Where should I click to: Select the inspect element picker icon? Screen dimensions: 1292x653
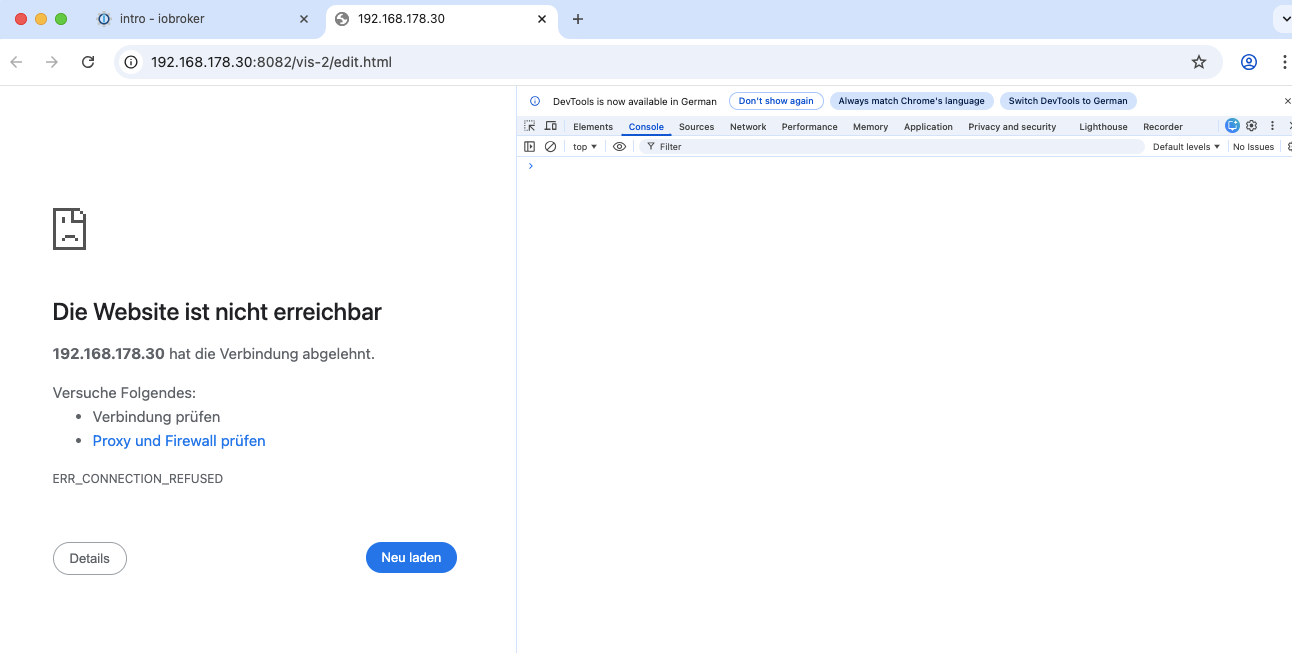530,126
